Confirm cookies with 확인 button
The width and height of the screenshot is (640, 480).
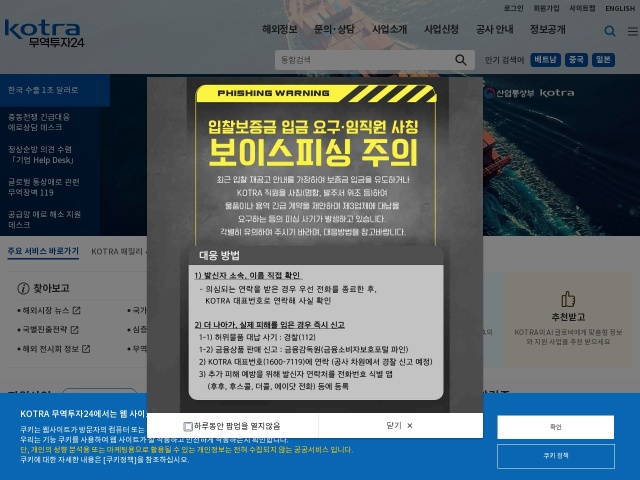pos(556,427)
